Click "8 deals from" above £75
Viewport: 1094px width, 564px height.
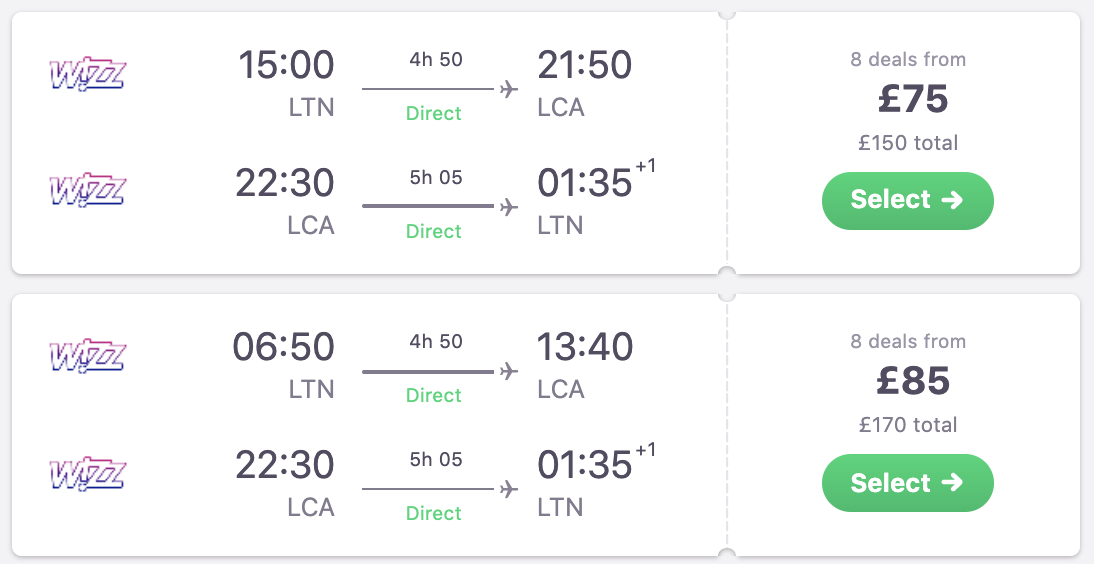908,59
